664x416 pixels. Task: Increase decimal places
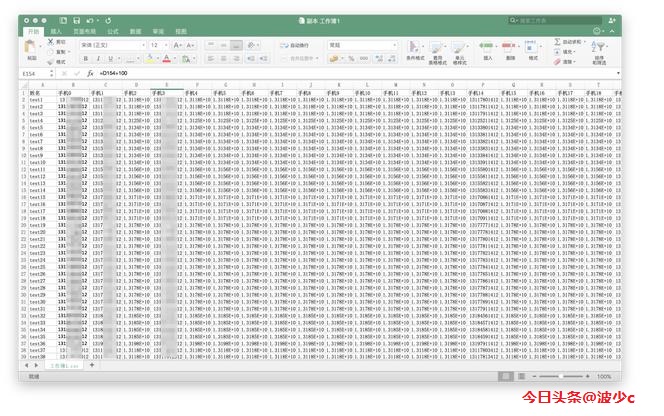pos(379,59)
